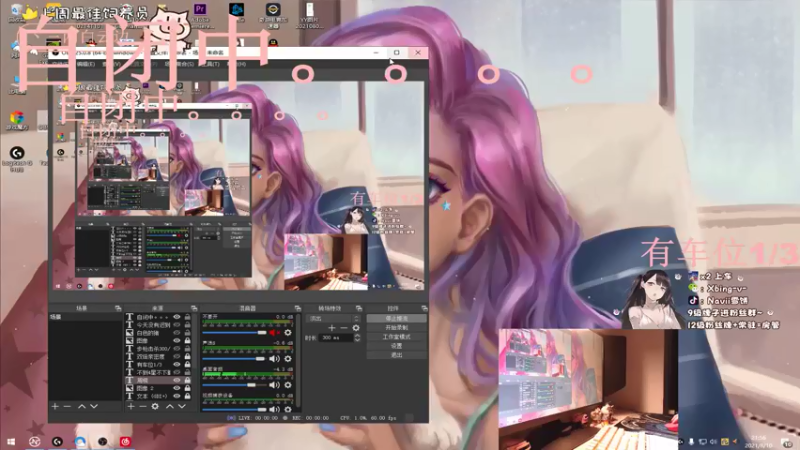This screenshot has width=800, height=450.
Task: Toggle lock on 图像 2 source
Action: (187, 388)
